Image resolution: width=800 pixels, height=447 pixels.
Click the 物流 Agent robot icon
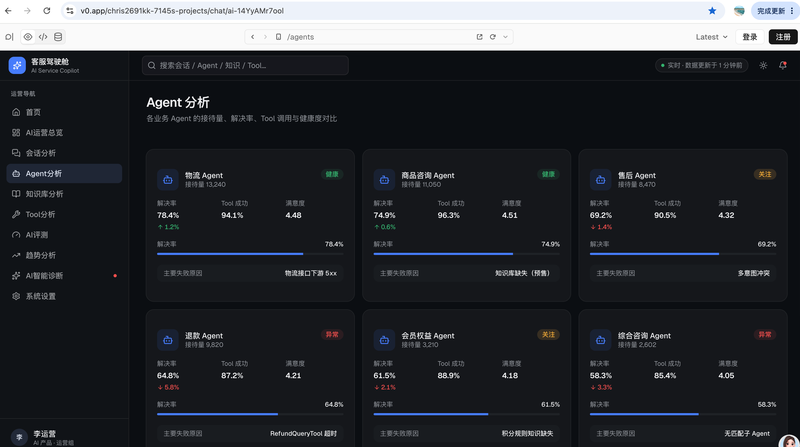click(x=168, y=180)
